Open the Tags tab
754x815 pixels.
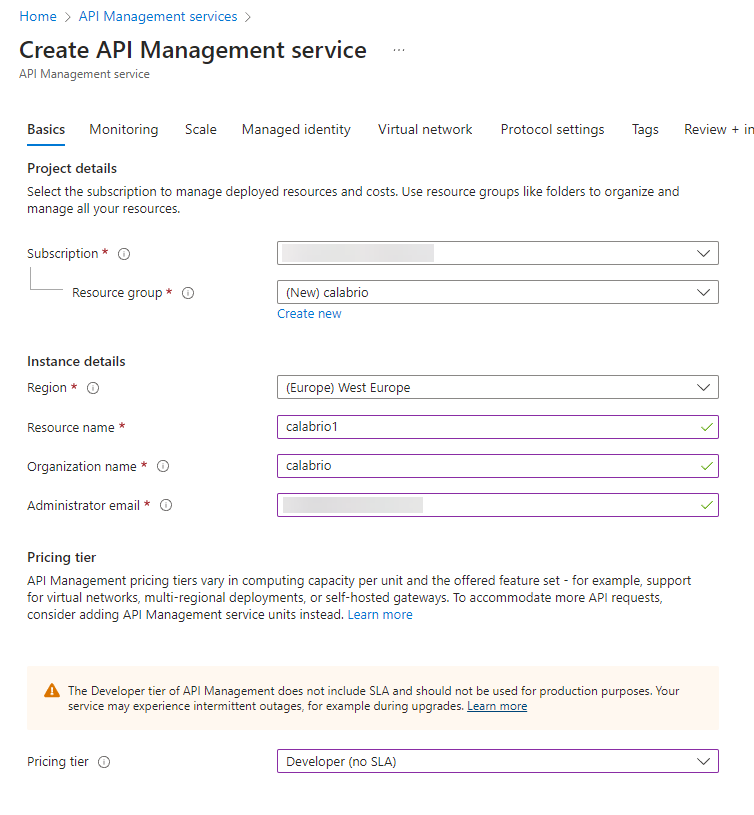click(645, 129)
